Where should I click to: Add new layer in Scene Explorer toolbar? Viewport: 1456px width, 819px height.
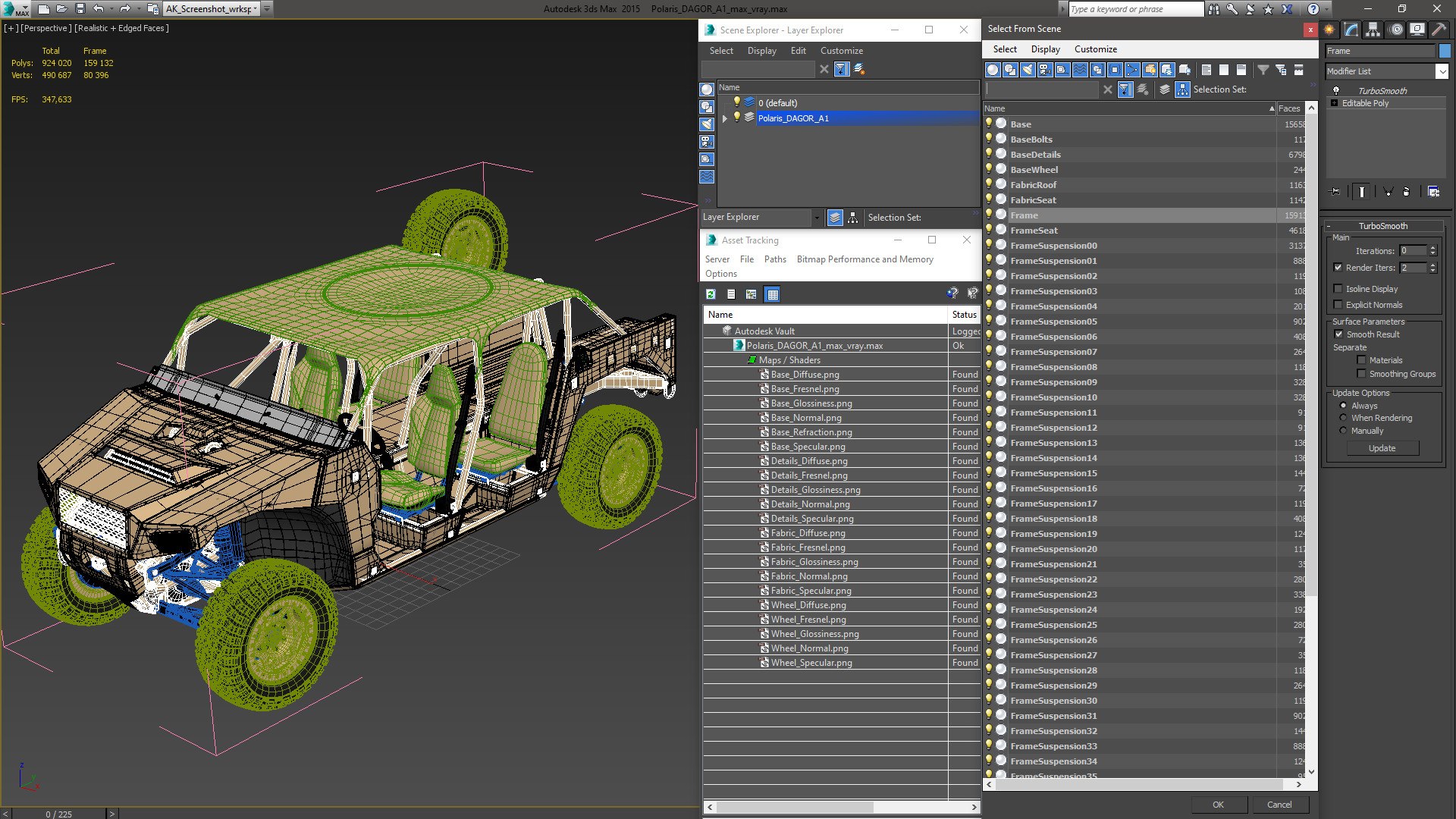click(x=859, y=69)
